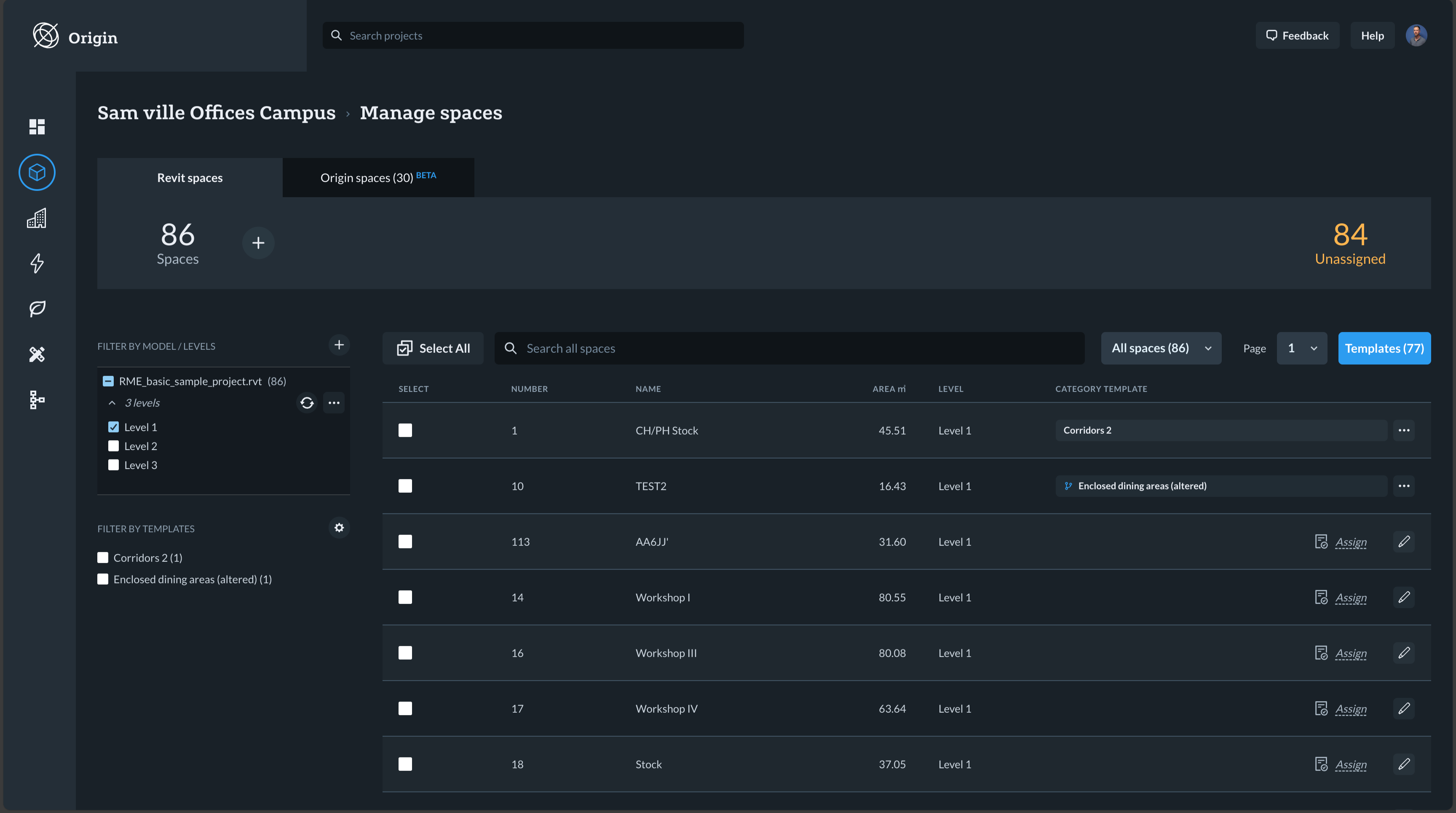Open the dashboard panel in the sidebar

click(x=37, y=126)
